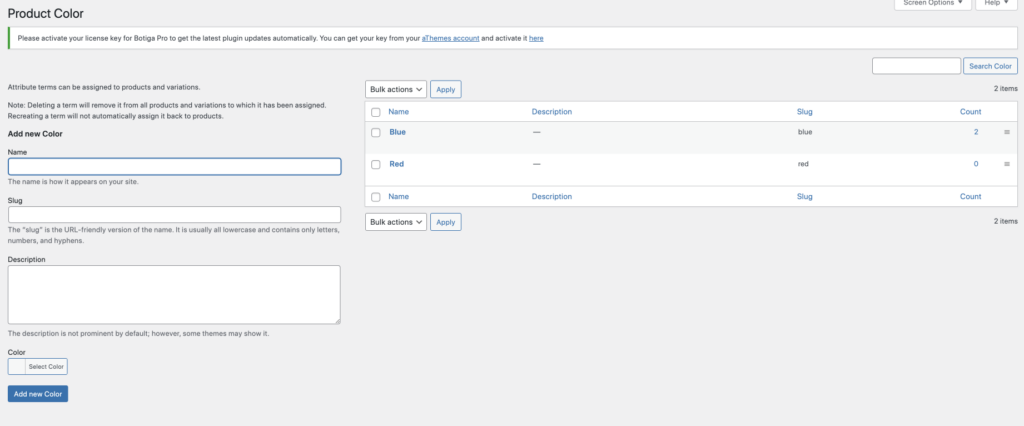Click the empty color preview swatch

(x=17, y=367)
